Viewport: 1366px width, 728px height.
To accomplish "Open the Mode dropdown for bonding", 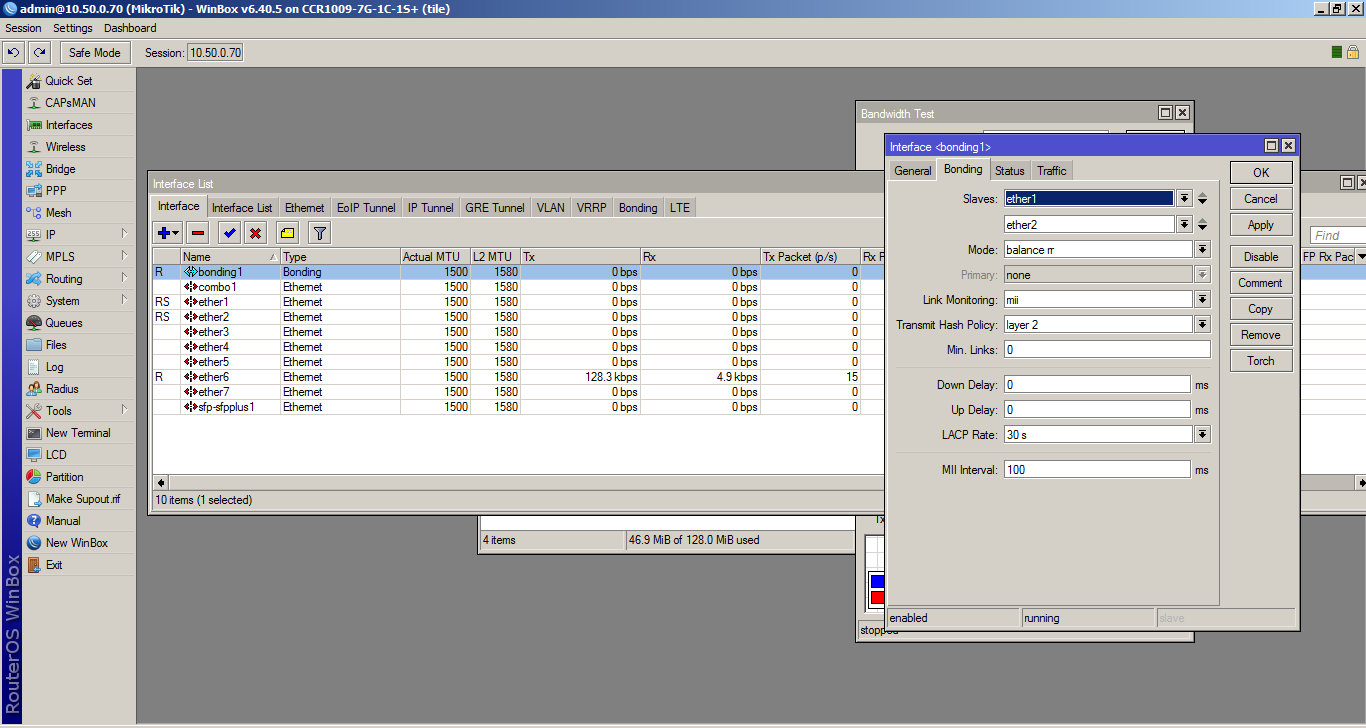I will click(1202, 250).
